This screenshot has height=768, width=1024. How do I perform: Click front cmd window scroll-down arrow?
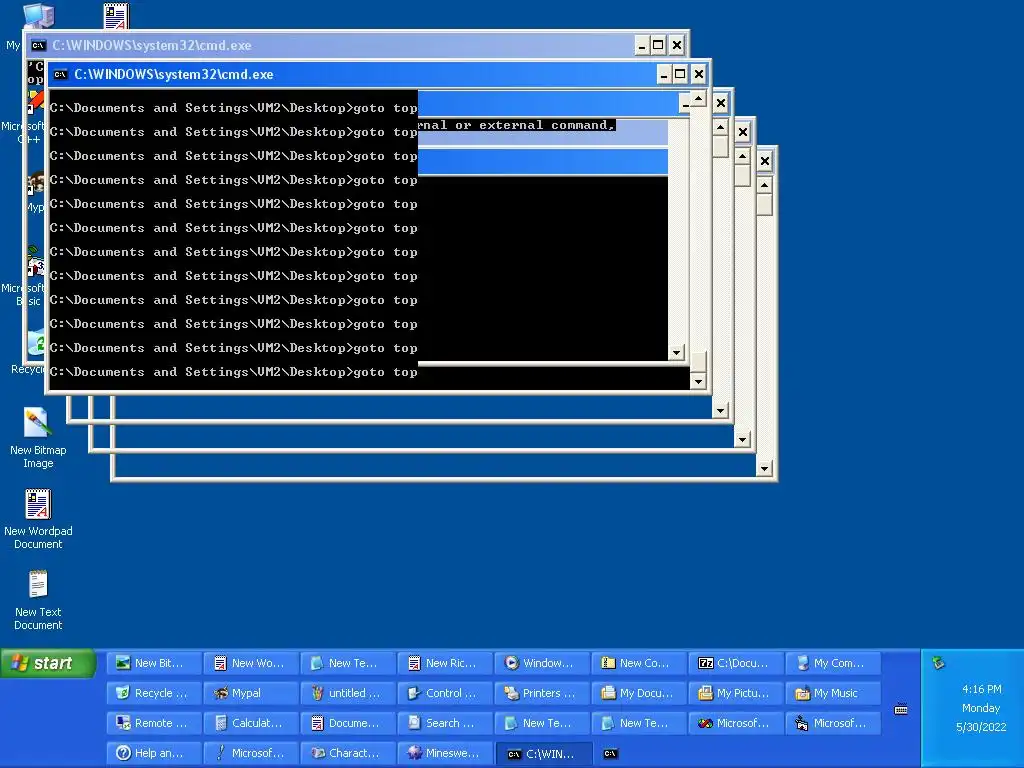pos(698,381)
